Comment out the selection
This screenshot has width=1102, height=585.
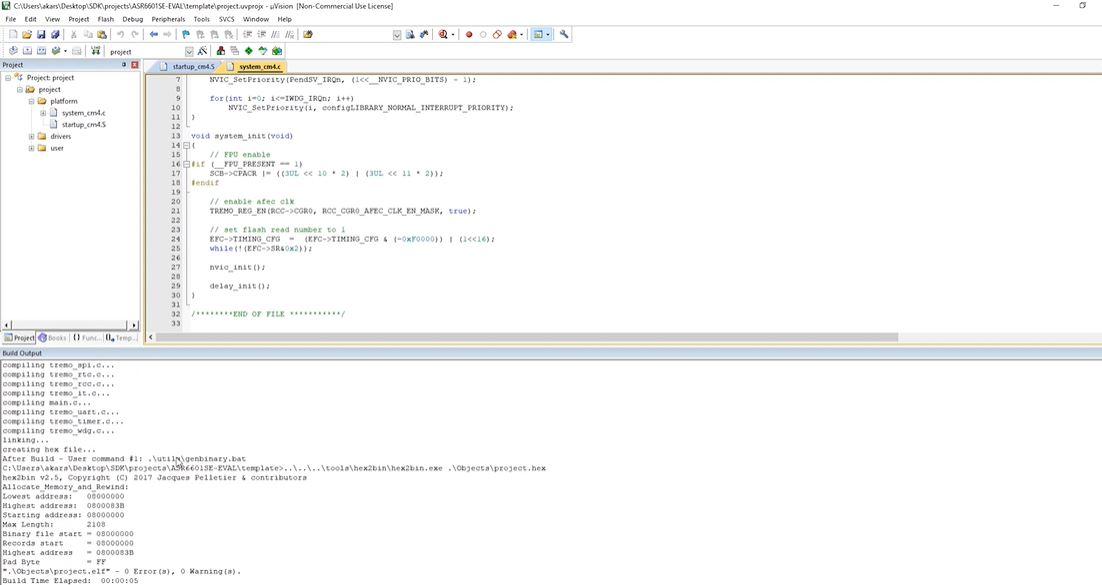point(275,34)
